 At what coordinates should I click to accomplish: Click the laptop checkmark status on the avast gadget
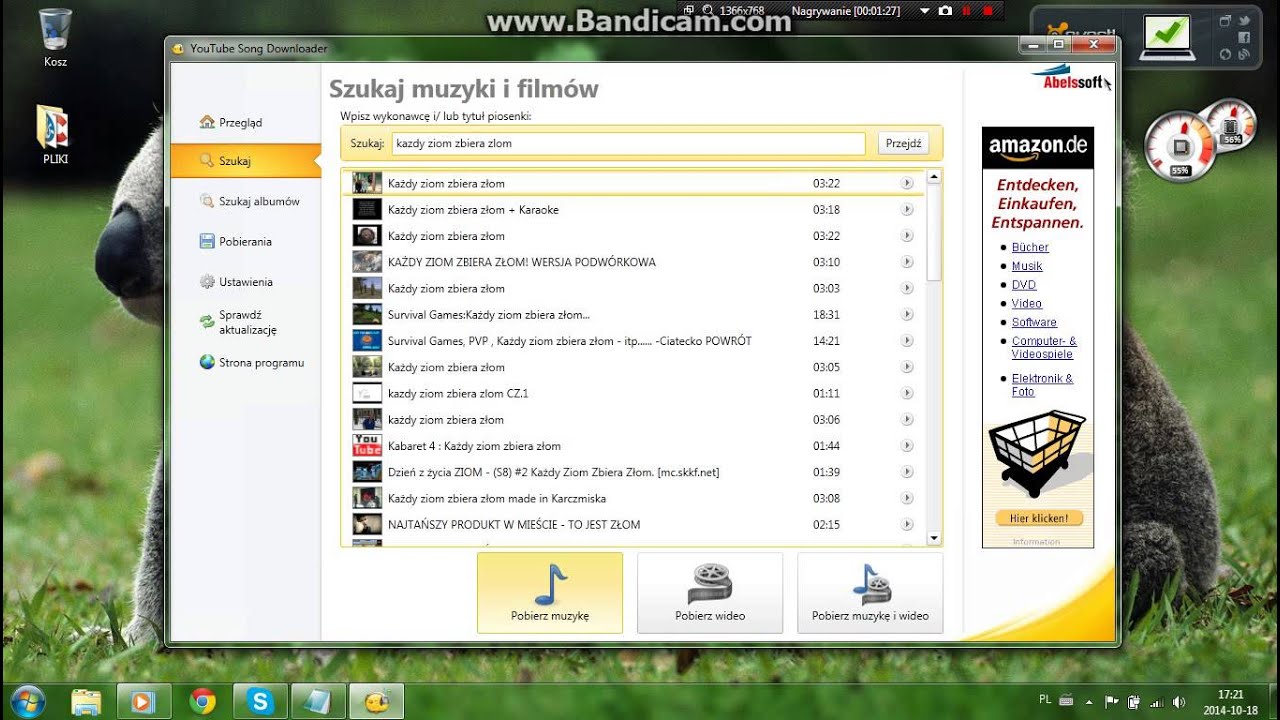click(x=1166, y=37)
